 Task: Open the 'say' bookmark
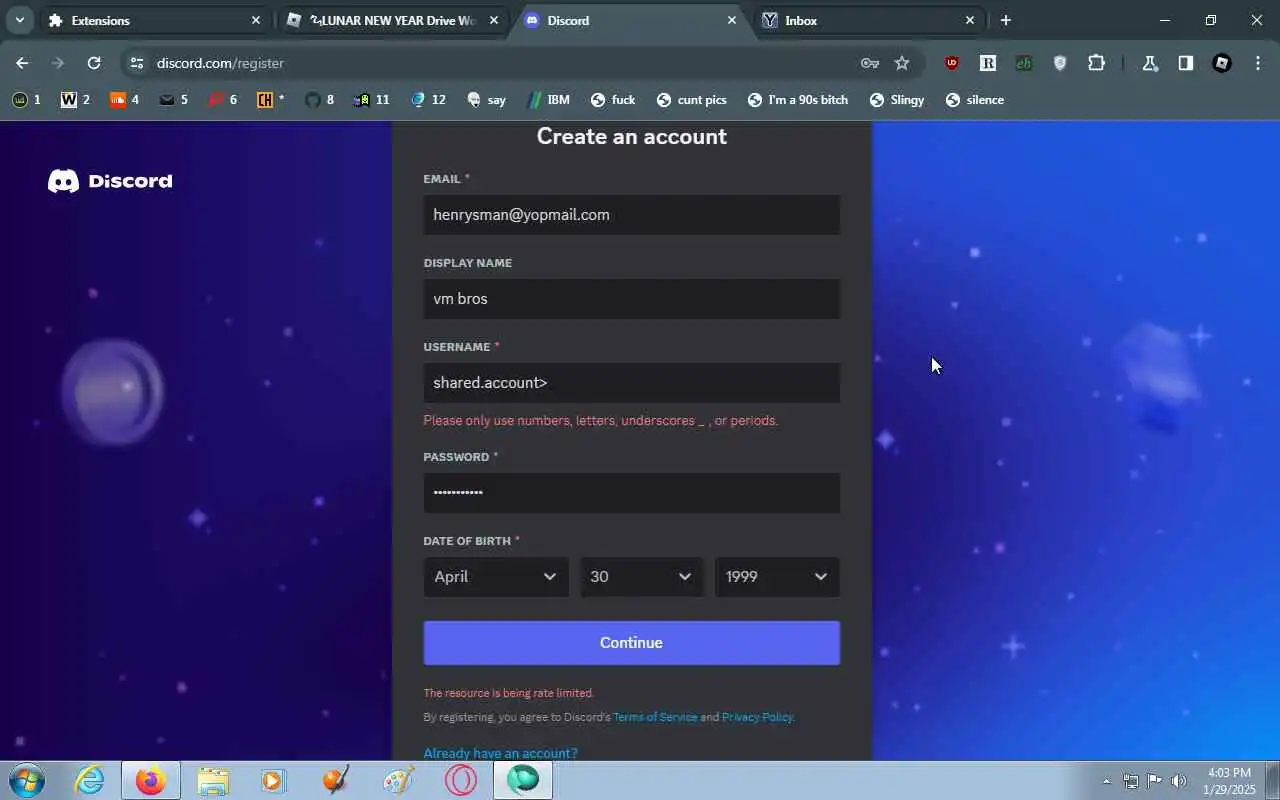point(486,100)
